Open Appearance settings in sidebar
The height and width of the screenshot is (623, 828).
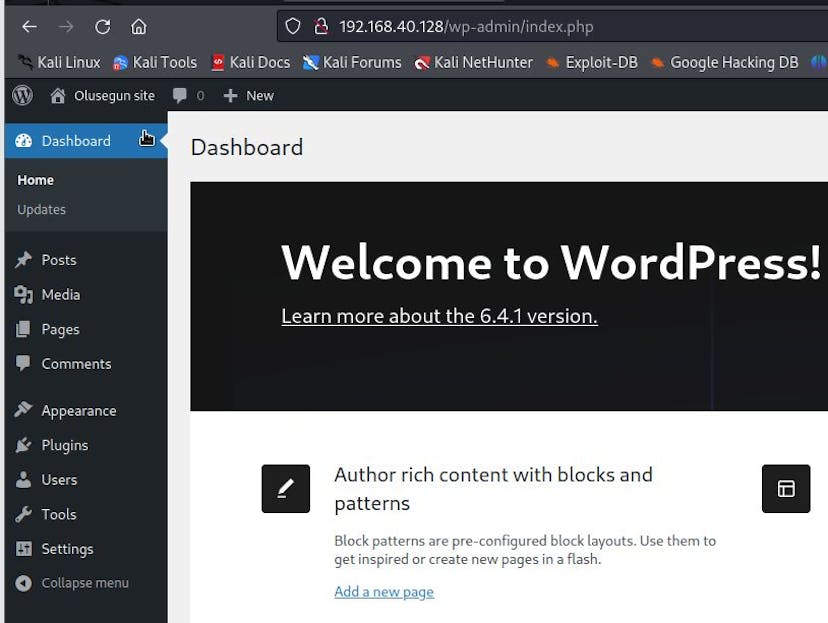pos(78,411)
